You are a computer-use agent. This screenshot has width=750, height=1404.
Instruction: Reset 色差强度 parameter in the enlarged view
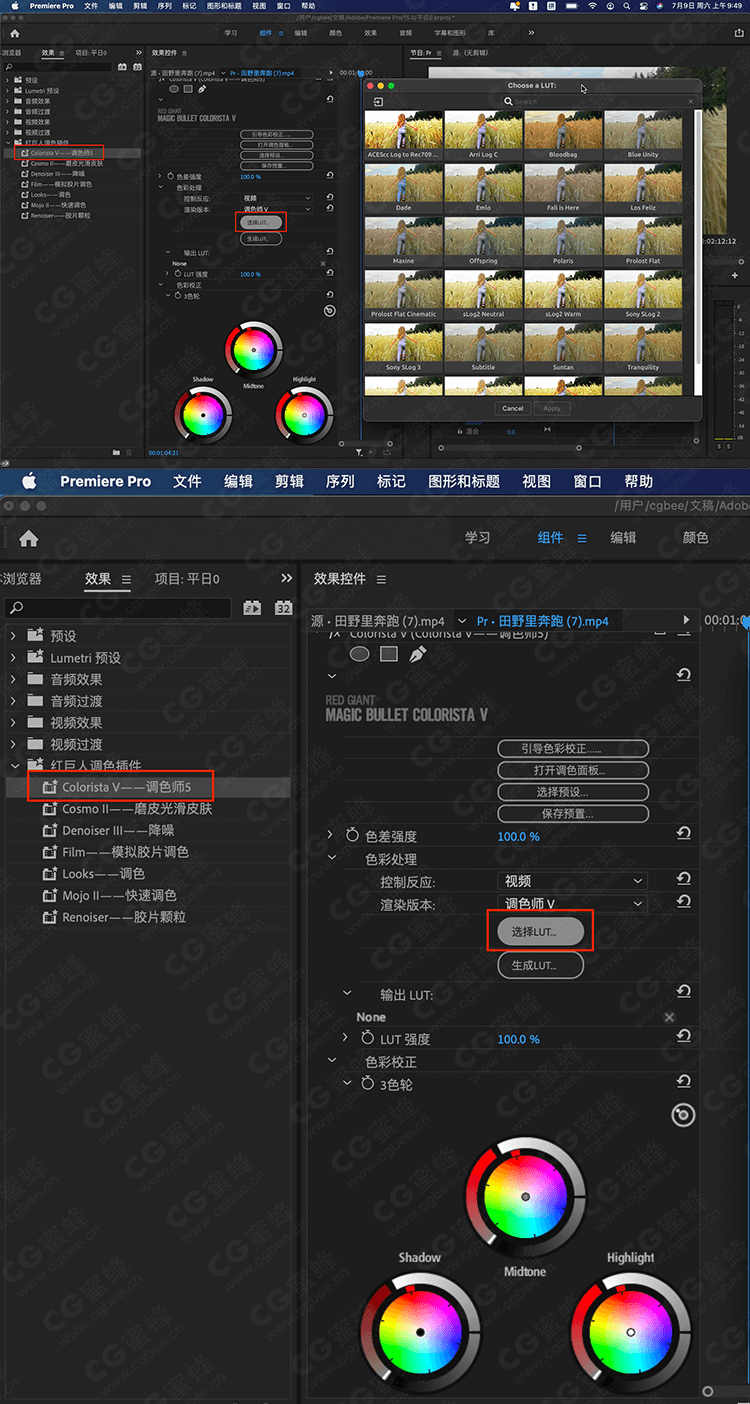pyautogui.click(x=684, y=834)
